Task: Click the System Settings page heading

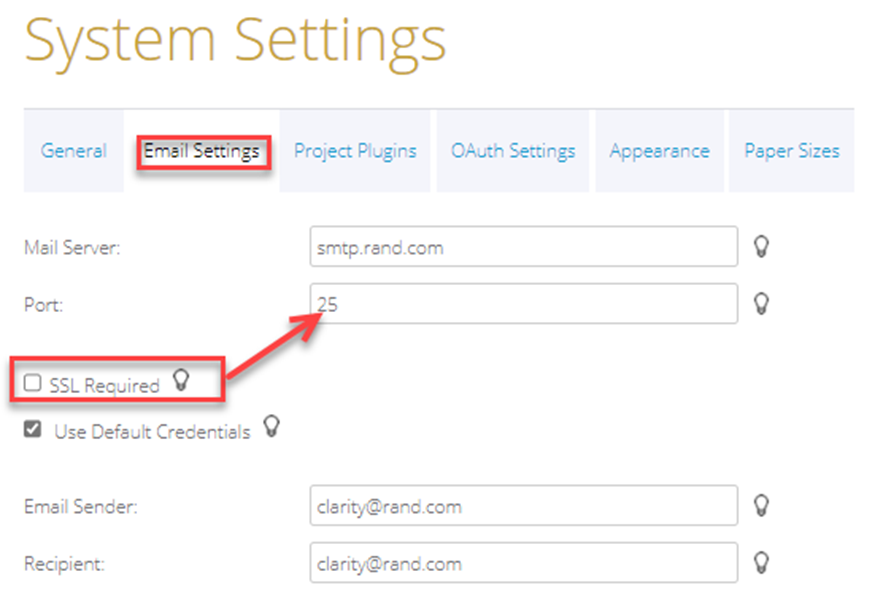Action: pyautogui.click(x=235, y=40)
